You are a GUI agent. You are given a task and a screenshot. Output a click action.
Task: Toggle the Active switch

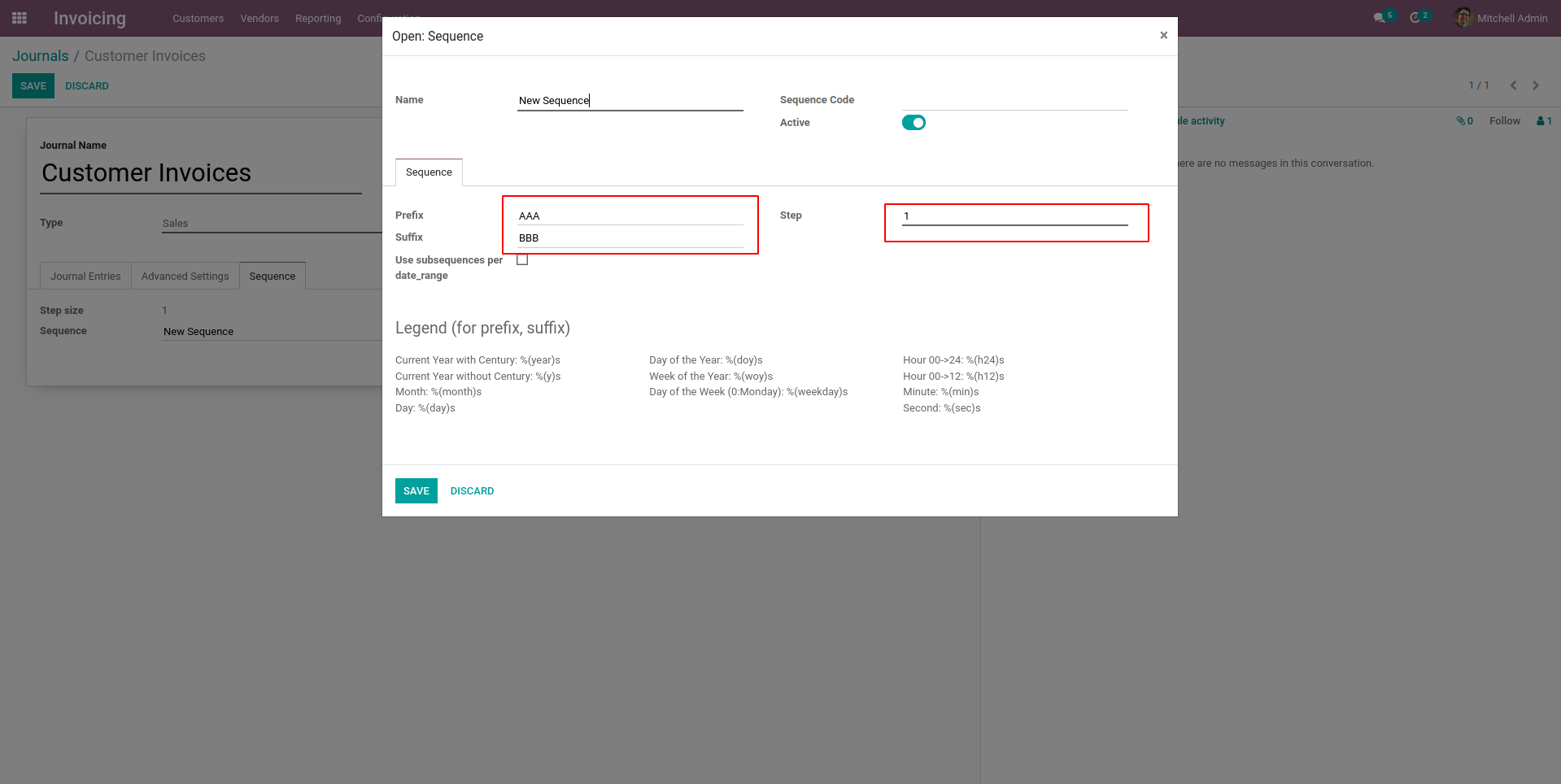tap(913, 123)
